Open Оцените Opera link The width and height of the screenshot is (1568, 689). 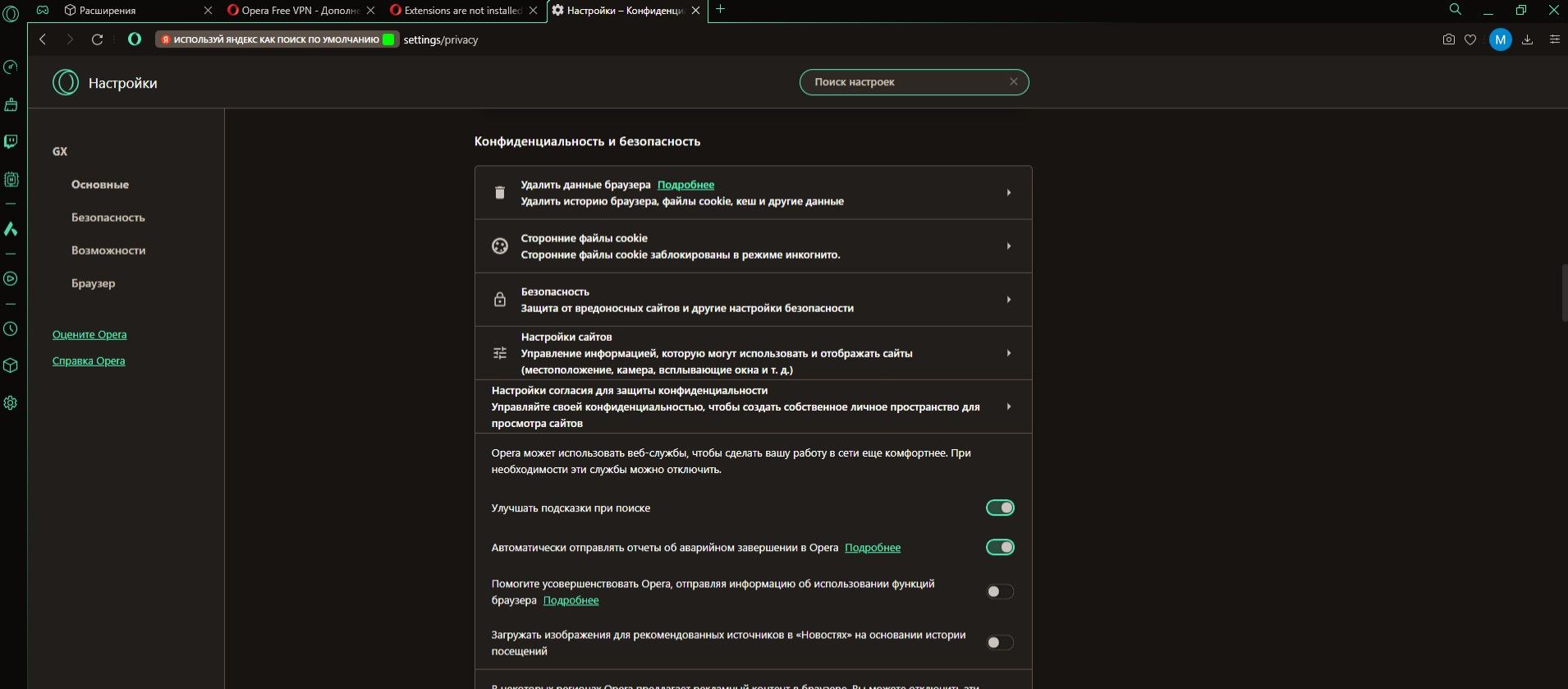point(89,334)
